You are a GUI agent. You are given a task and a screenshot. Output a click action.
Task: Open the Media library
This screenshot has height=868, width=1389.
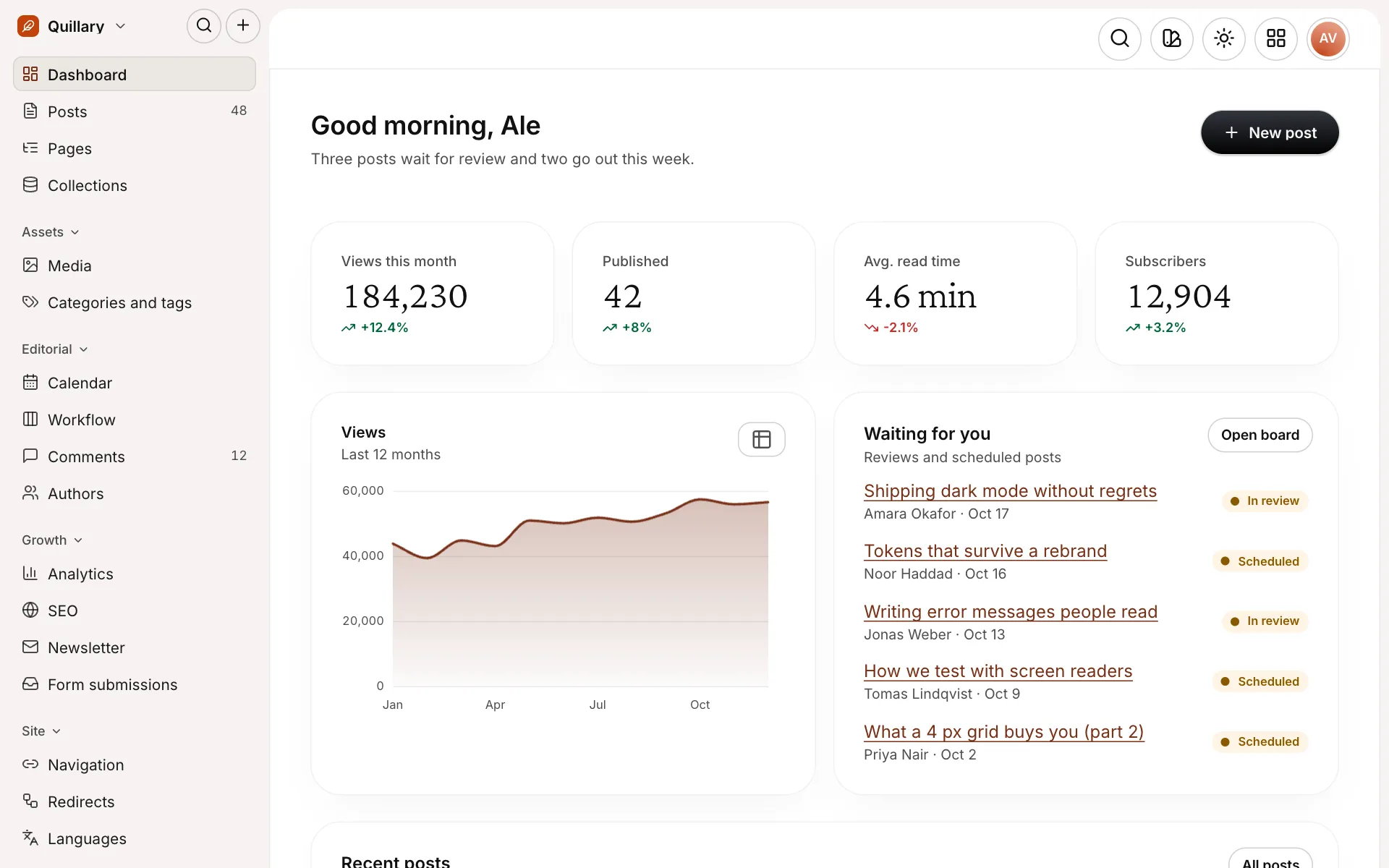point(135,265)
